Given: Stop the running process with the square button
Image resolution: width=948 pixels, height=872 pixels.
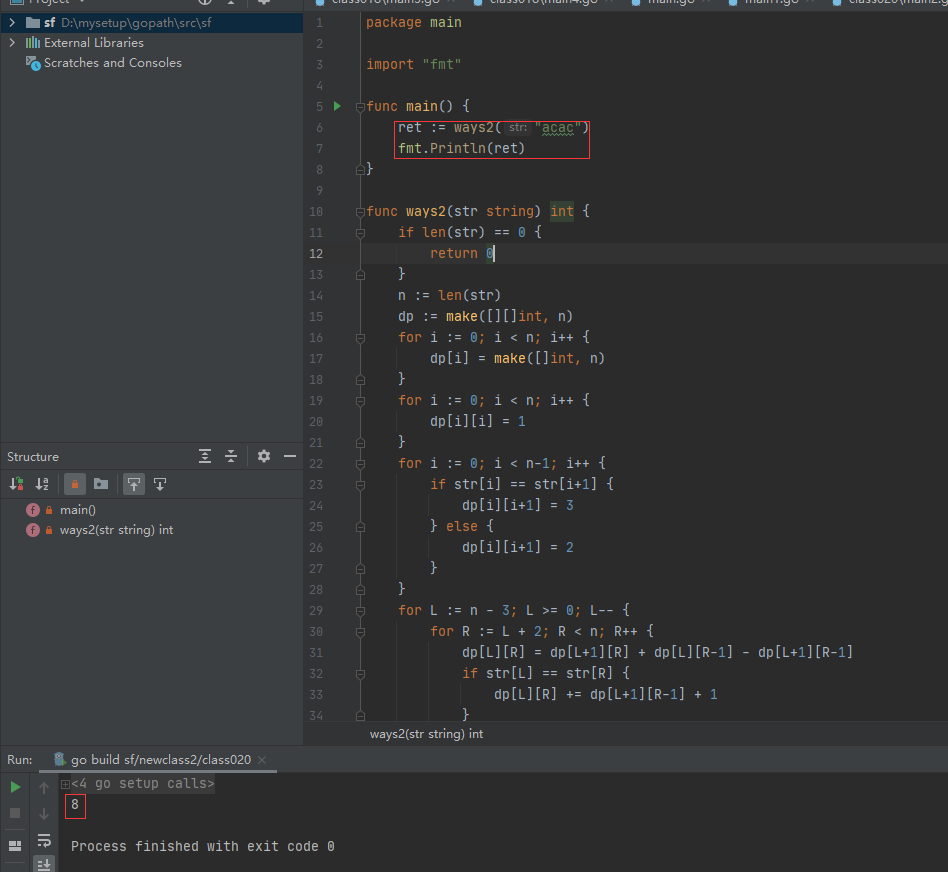Looking at the screenshot, I should coord(16,813).
